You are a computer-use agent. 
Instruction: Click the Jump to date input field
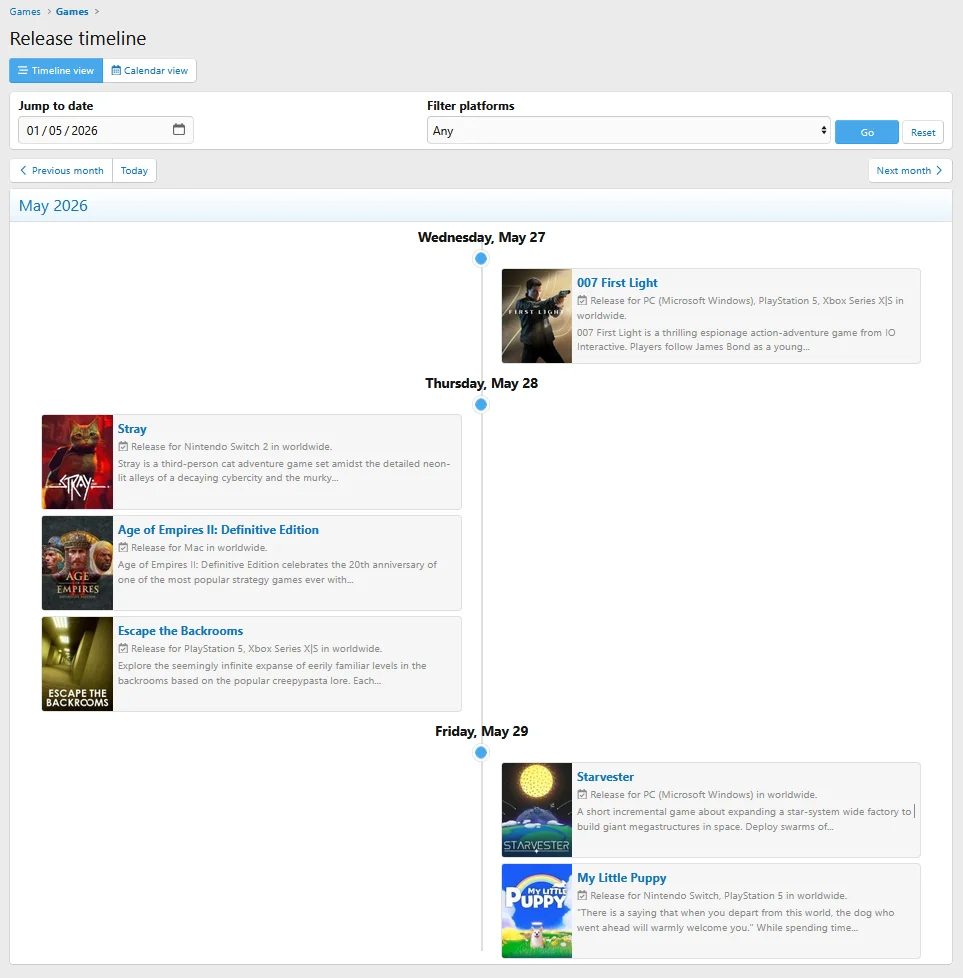(105, 130)
